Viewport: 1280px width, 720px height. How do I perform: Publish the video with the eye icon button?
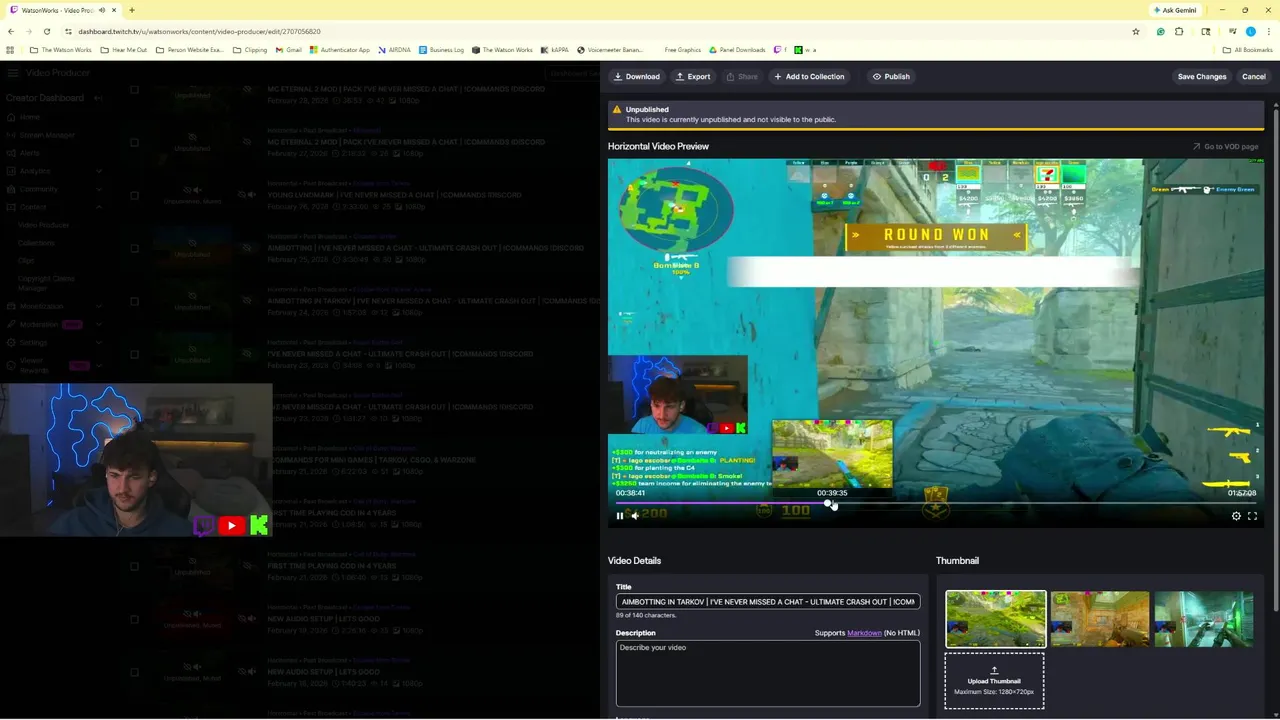pos(890,76)
